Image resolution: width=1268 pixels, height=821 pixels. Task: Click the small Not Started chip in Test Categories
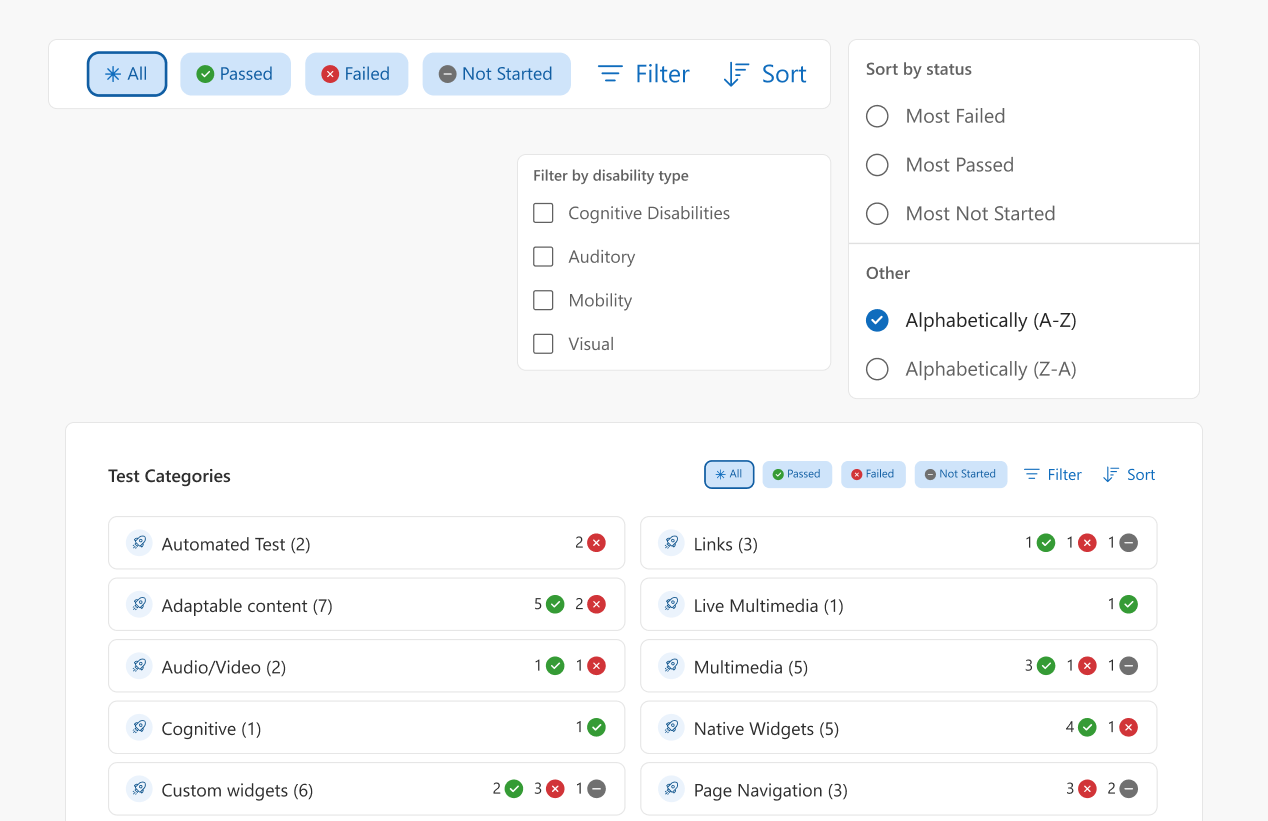click(x=960, y=474)
